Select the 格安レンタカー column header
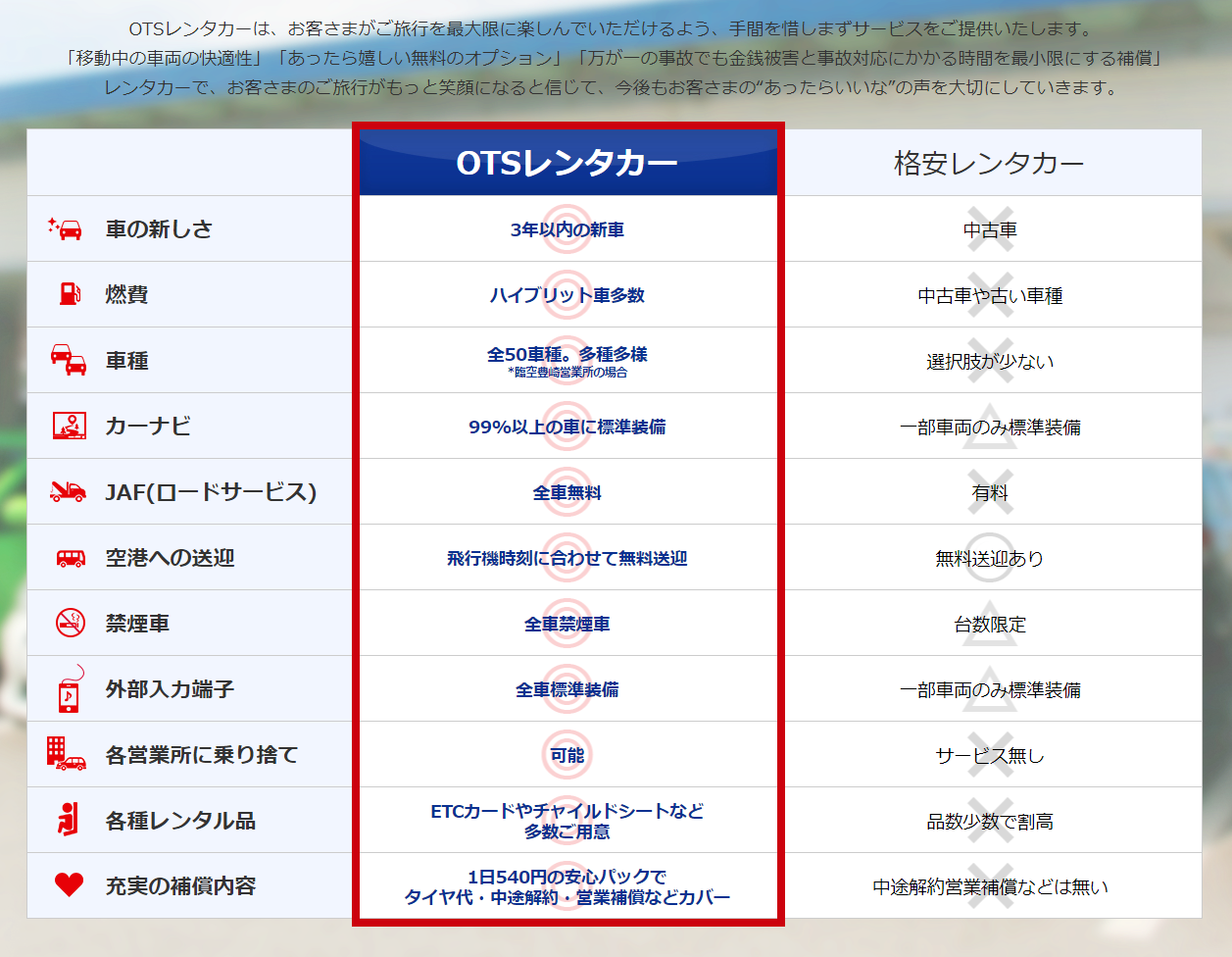 coord(989,163)
